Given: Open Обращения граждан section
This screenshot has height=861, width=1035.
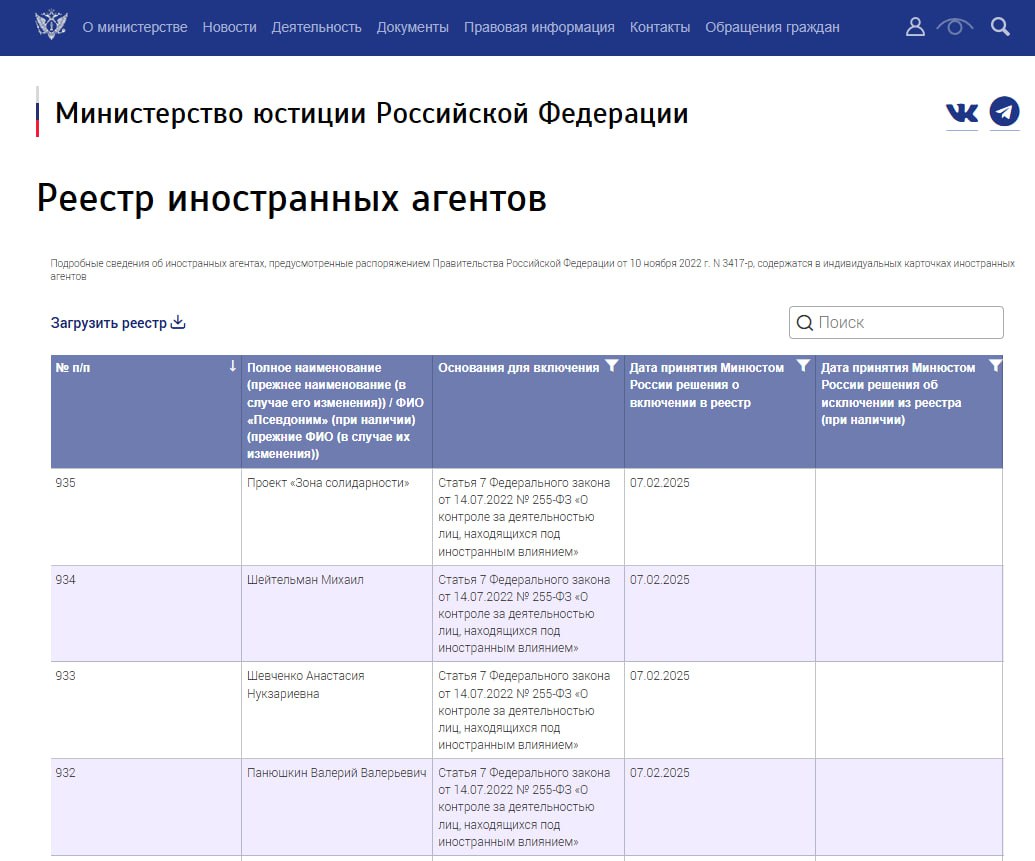Looking at the screenshot, I should [772, 27].
